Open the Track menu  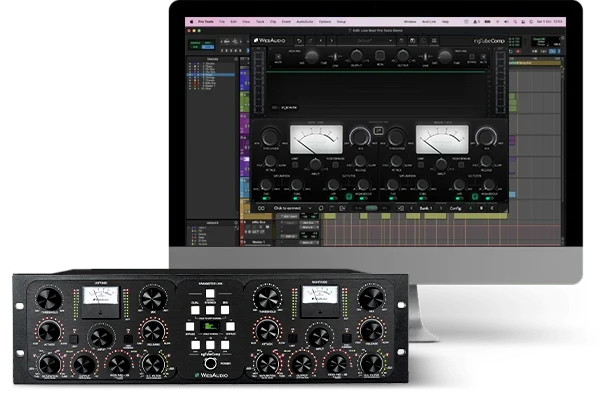point(260,22)
